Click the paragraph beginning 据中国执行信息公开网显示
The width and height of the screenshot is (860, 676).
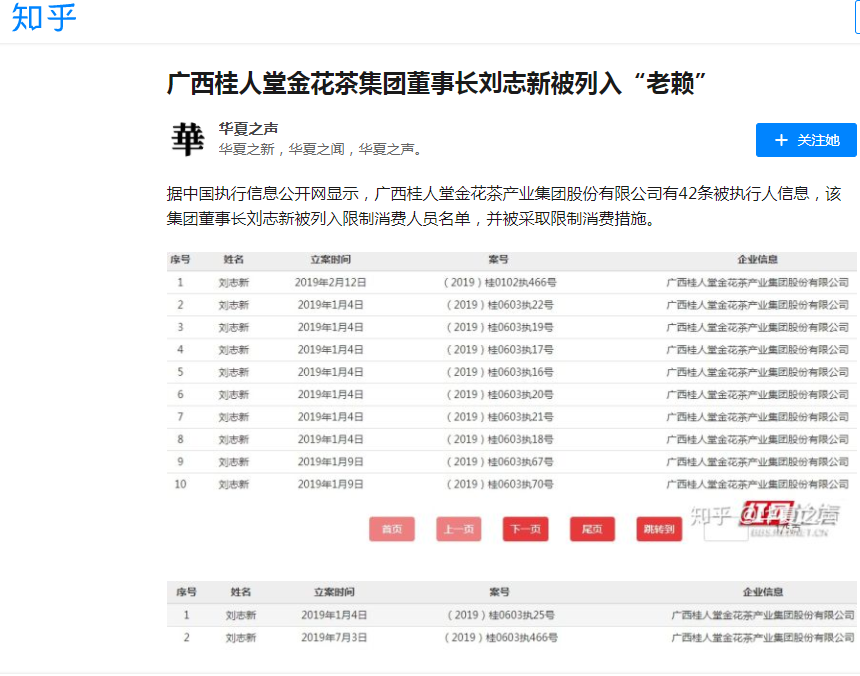(503, 206)
